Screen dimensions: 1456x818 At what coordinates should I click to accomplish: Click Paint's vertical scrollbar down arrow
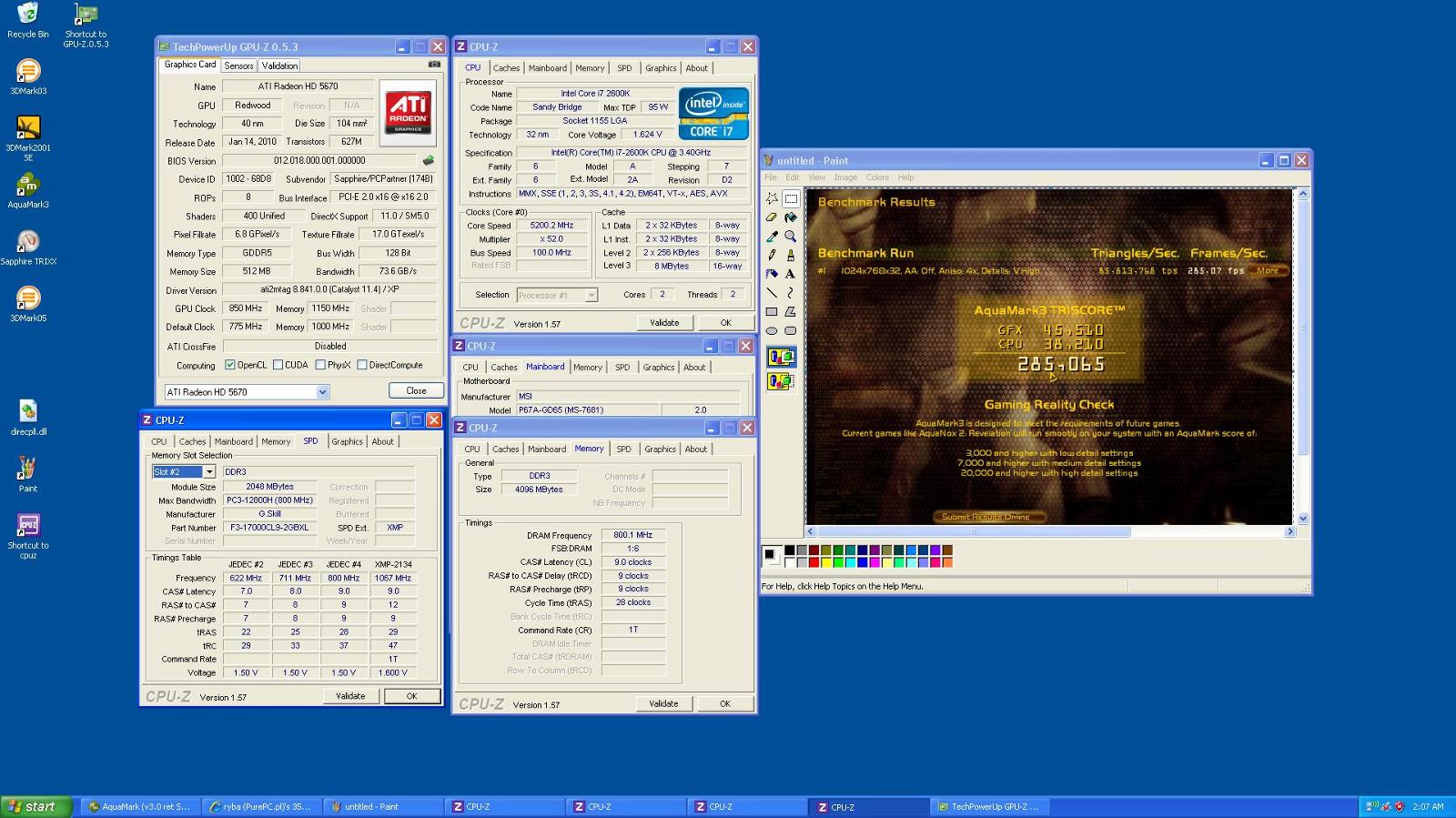pyautogui.click(x=1302, y=519)
